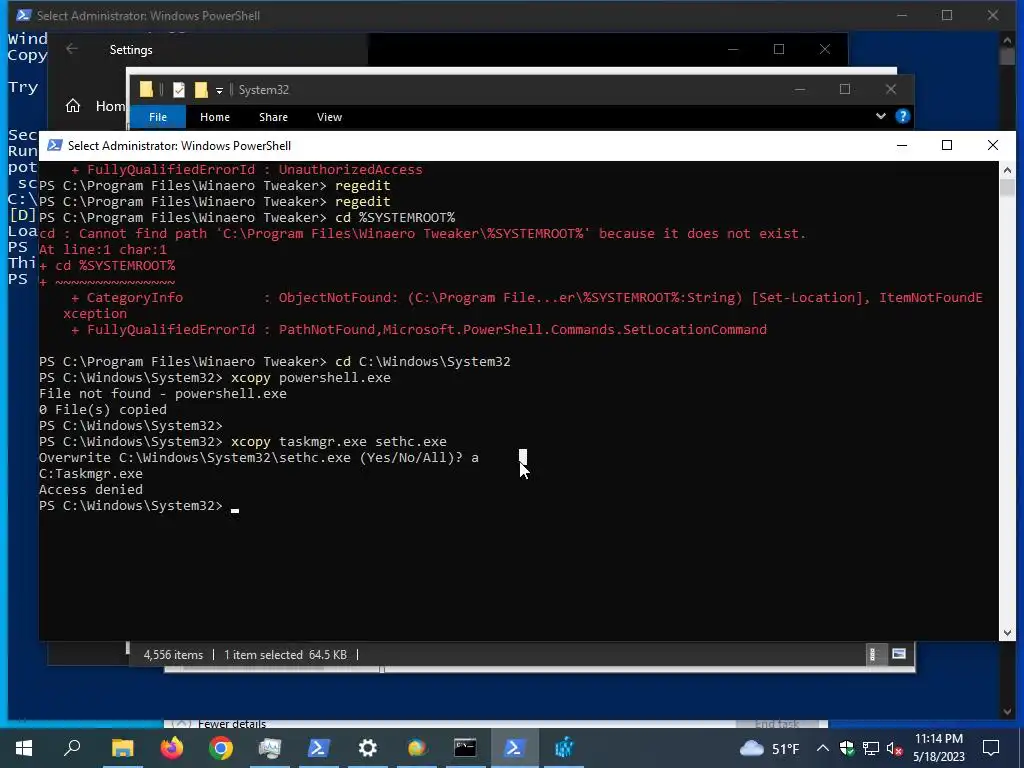Click scroll-down arrow of back PowerShell window

1008,712
